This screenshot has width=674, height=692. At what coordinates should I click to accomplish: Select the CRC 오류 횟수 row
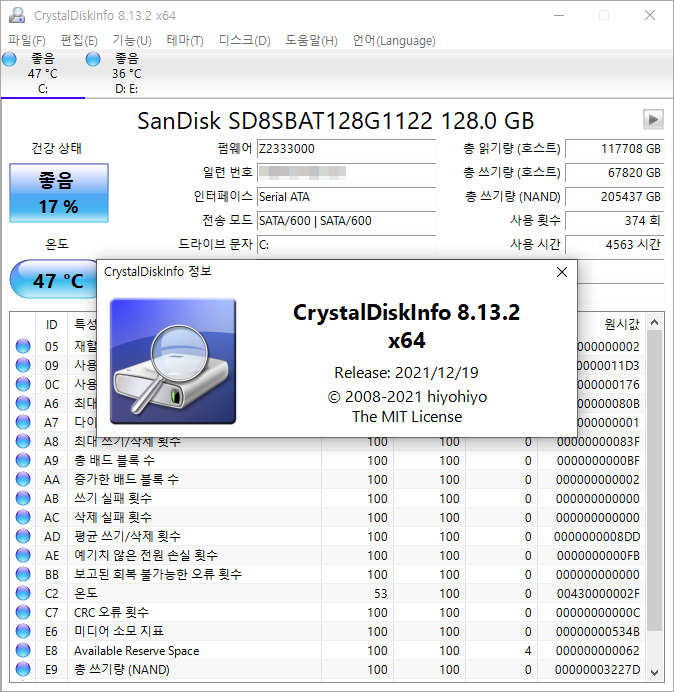[328, 612]
